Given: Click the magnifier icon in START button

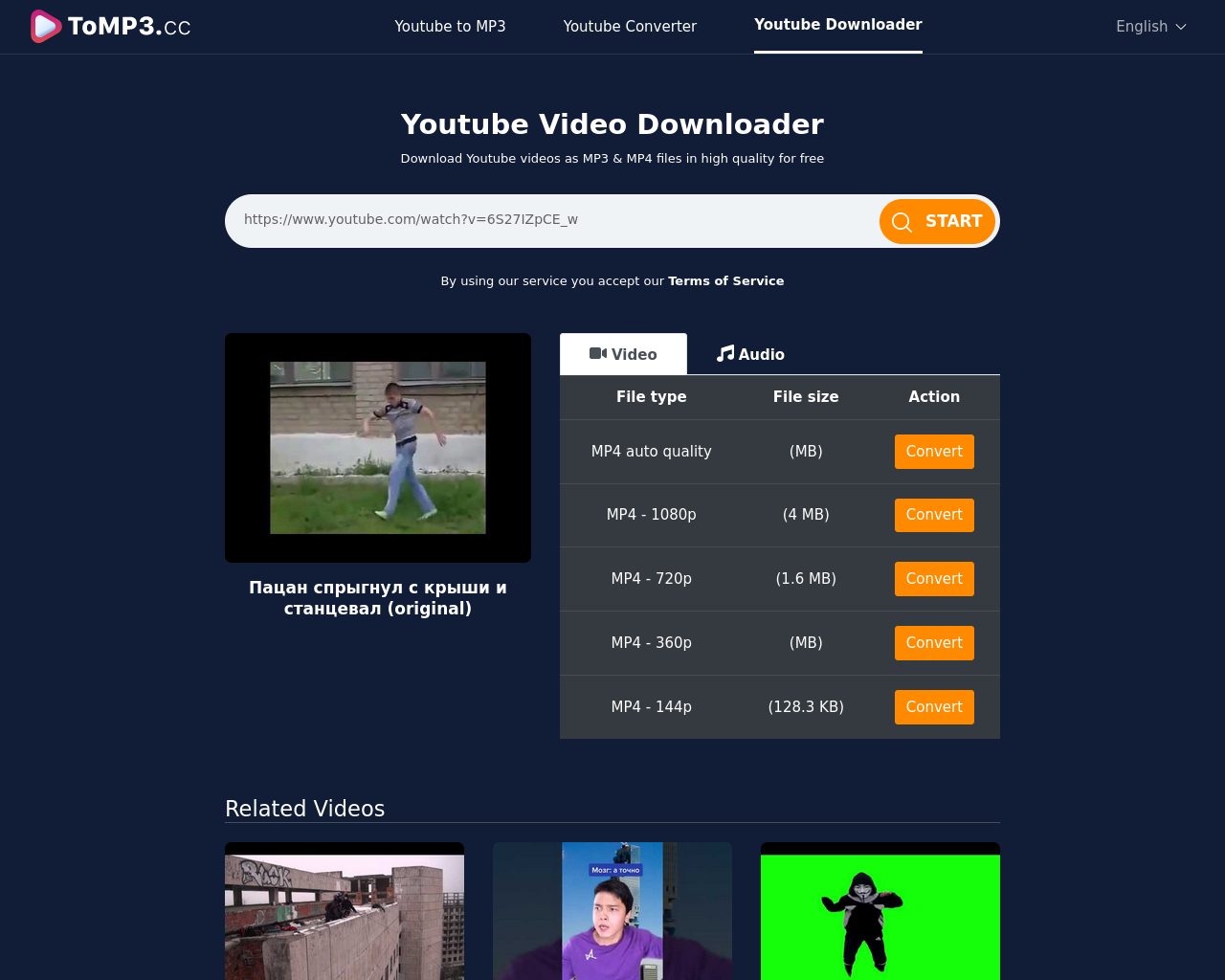Looking at the screenshot, I should tap(902, 222).
